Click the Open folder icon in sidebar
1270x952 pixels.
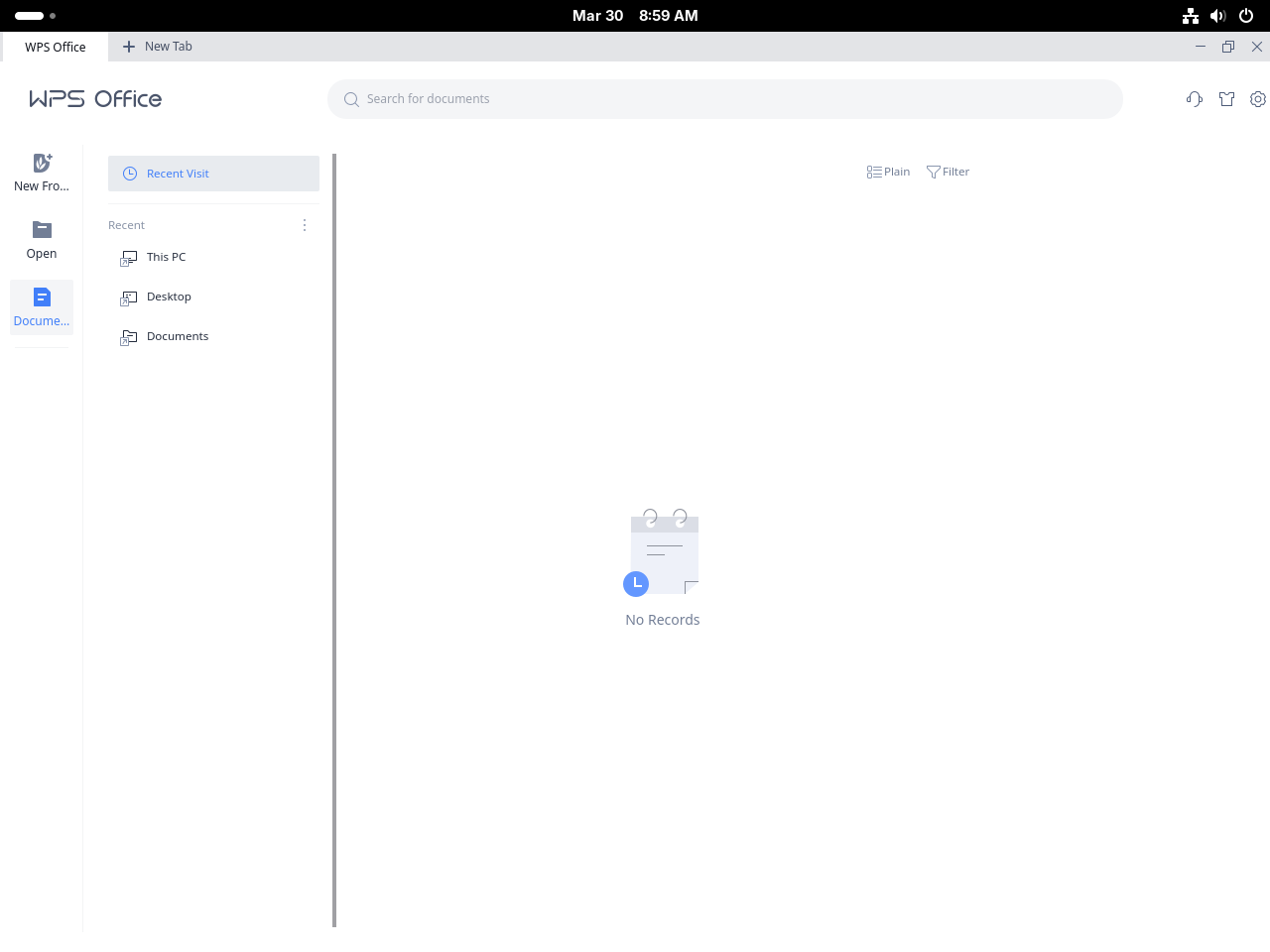[x=41, y=229]
